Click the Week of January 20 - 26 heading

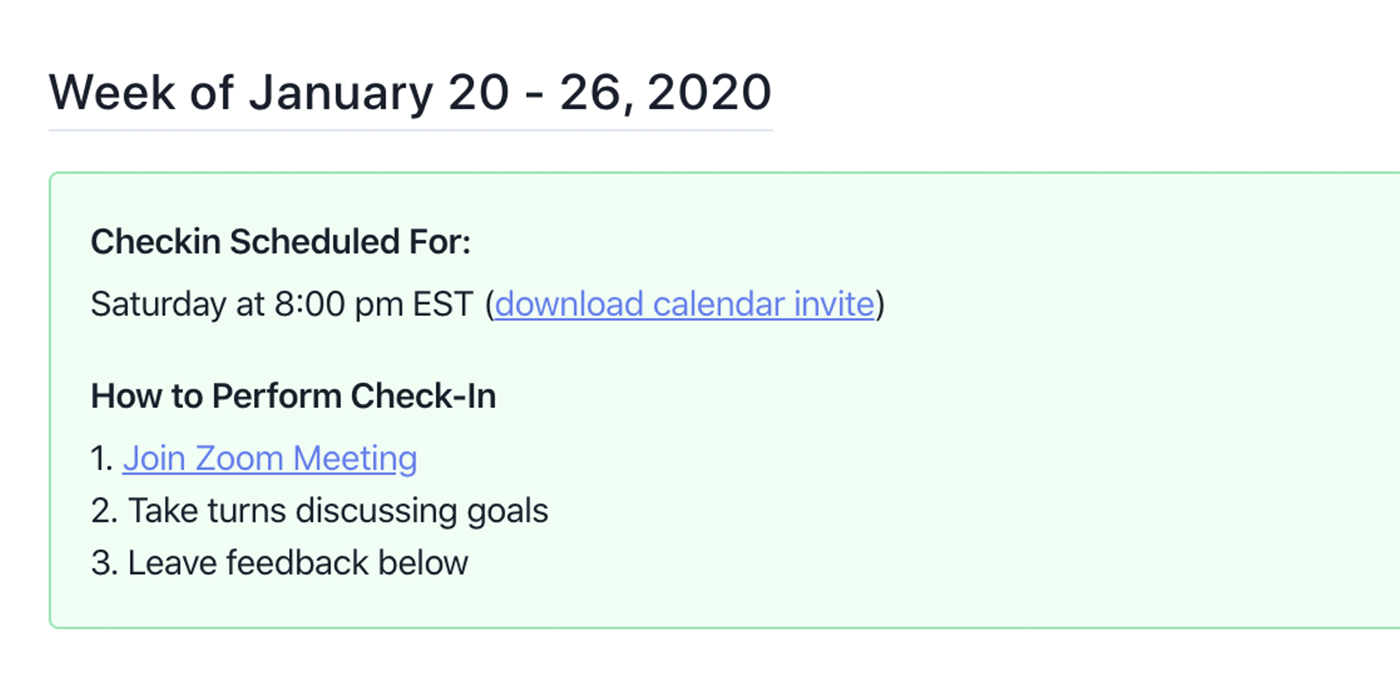point(410,93)
